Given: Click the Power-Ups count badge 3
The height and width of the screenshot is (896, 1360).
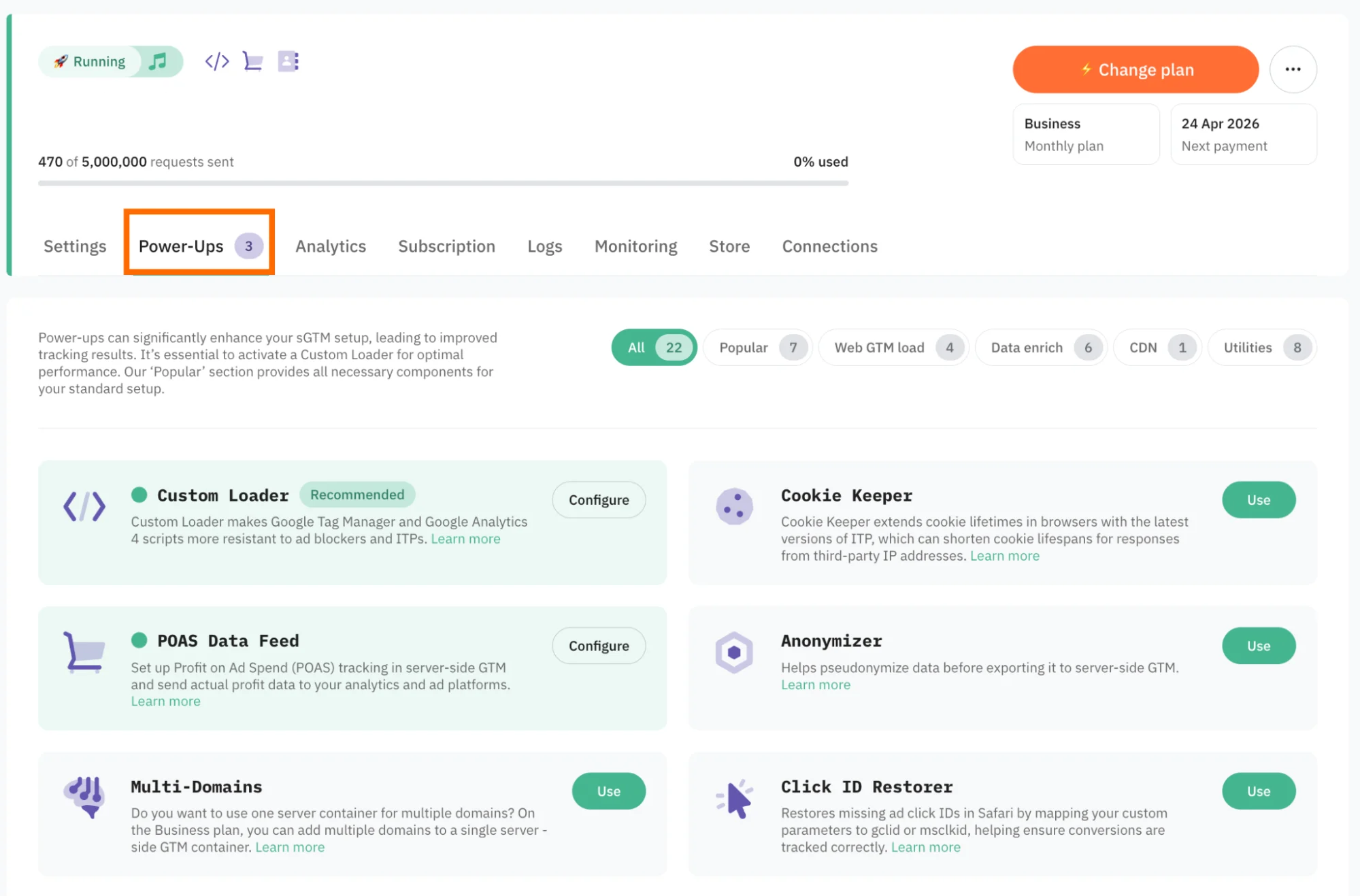Looking at the screenshot, I should (x=249, y=246).
